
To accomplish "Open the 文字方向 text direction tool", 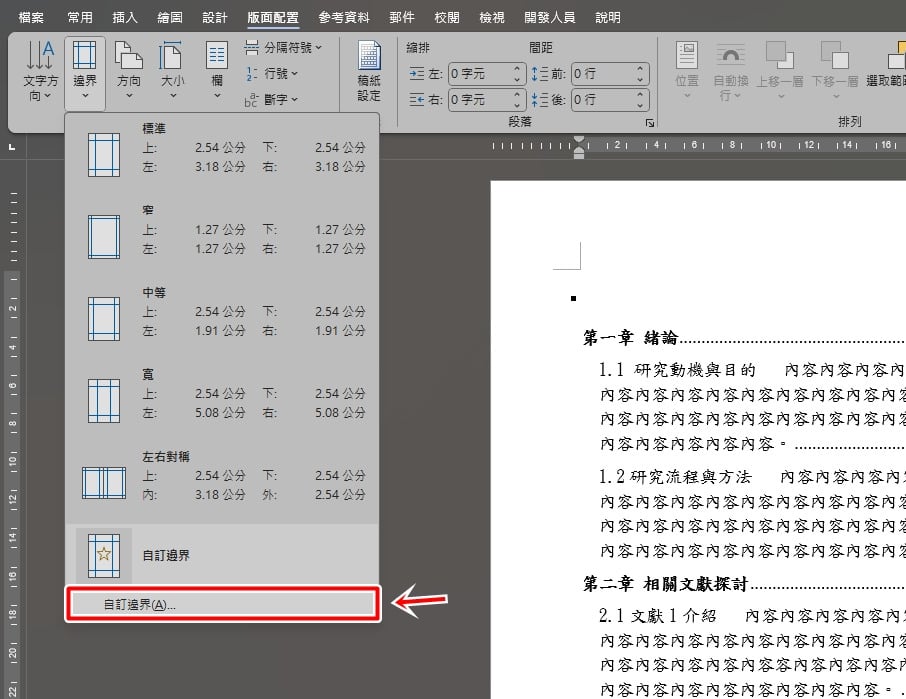I will (x=40, y=70).
